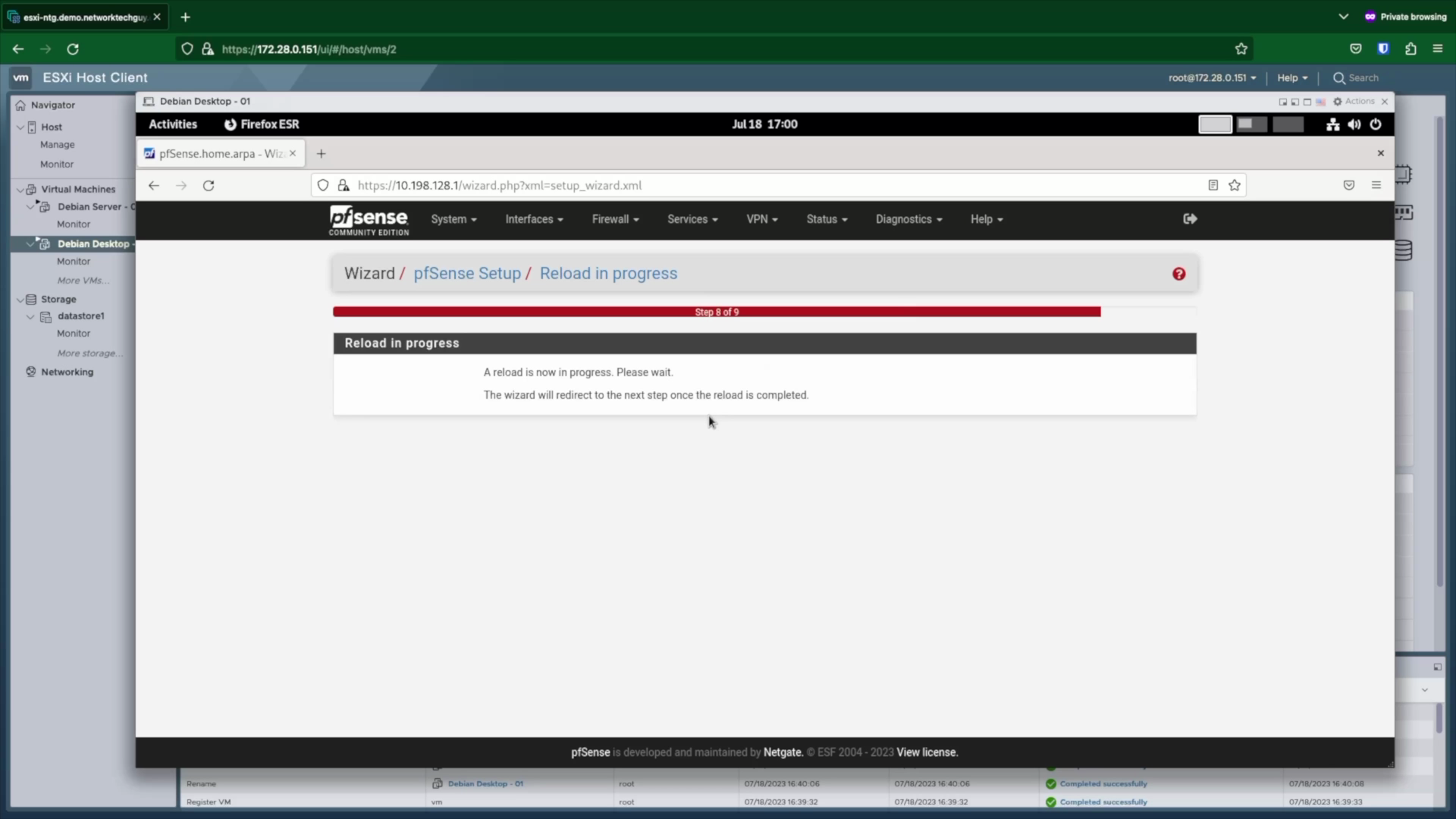
Task: Collapse the Storage tree node
Action: (20, 300)
